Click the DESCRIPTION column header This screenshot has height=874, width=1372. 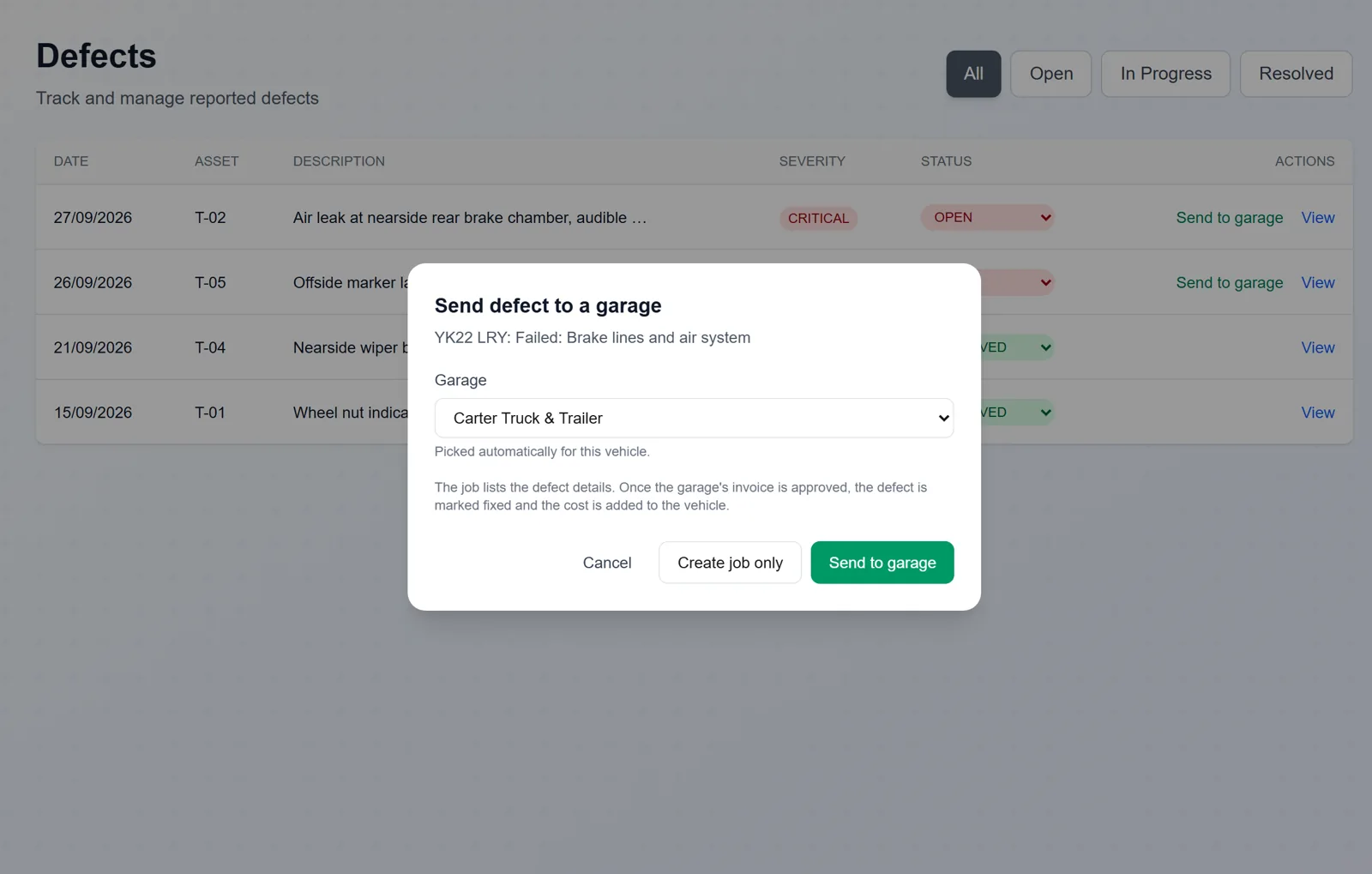tap(339, 161)
